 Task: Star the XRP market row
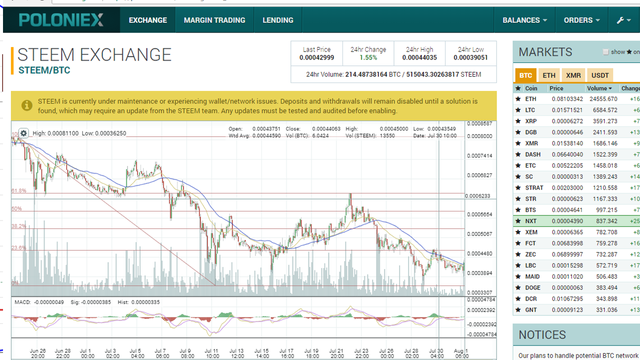(518, 121)
